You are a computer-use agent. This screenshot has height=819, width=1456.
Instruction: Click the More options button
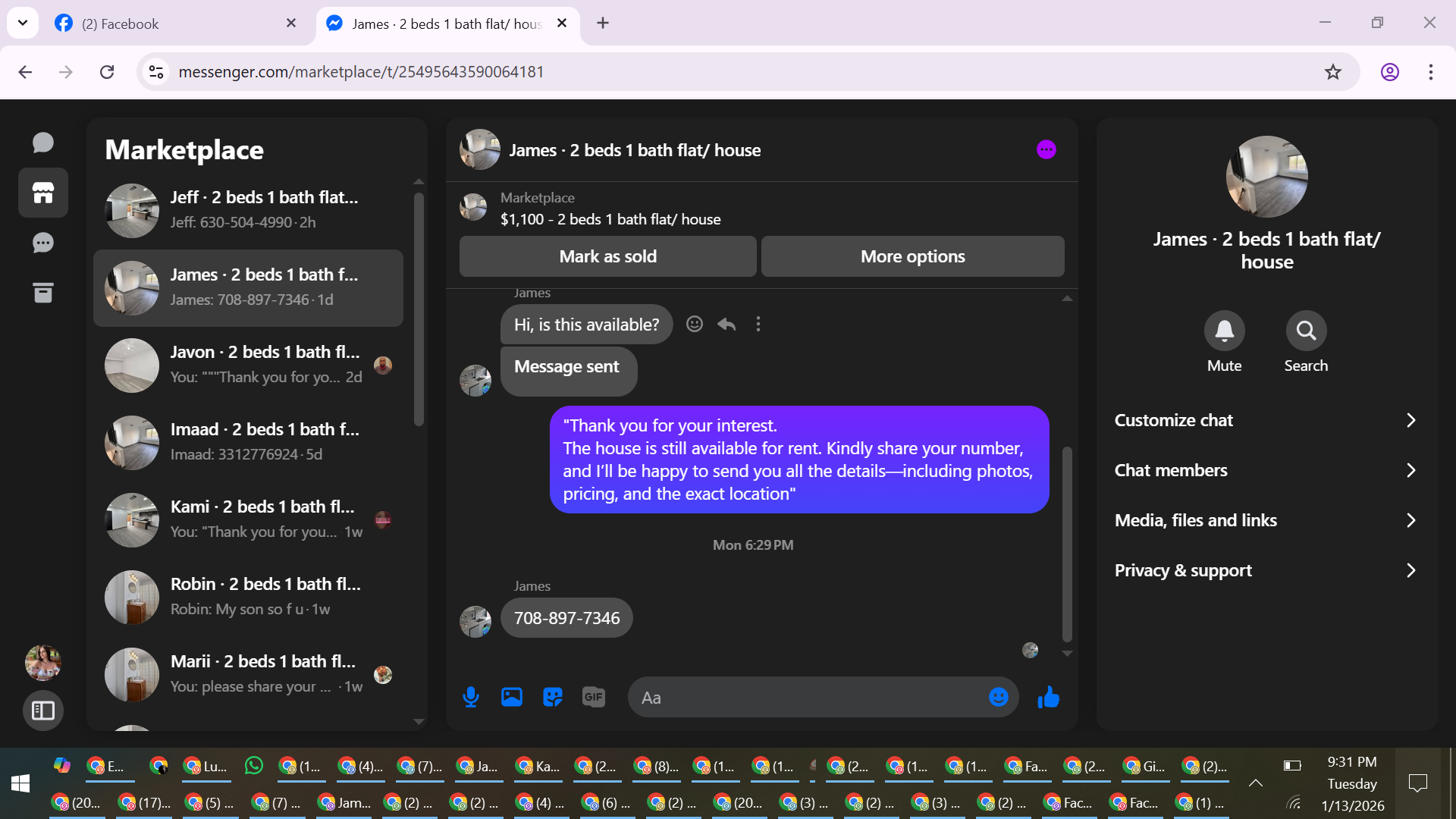coord(912,256)
